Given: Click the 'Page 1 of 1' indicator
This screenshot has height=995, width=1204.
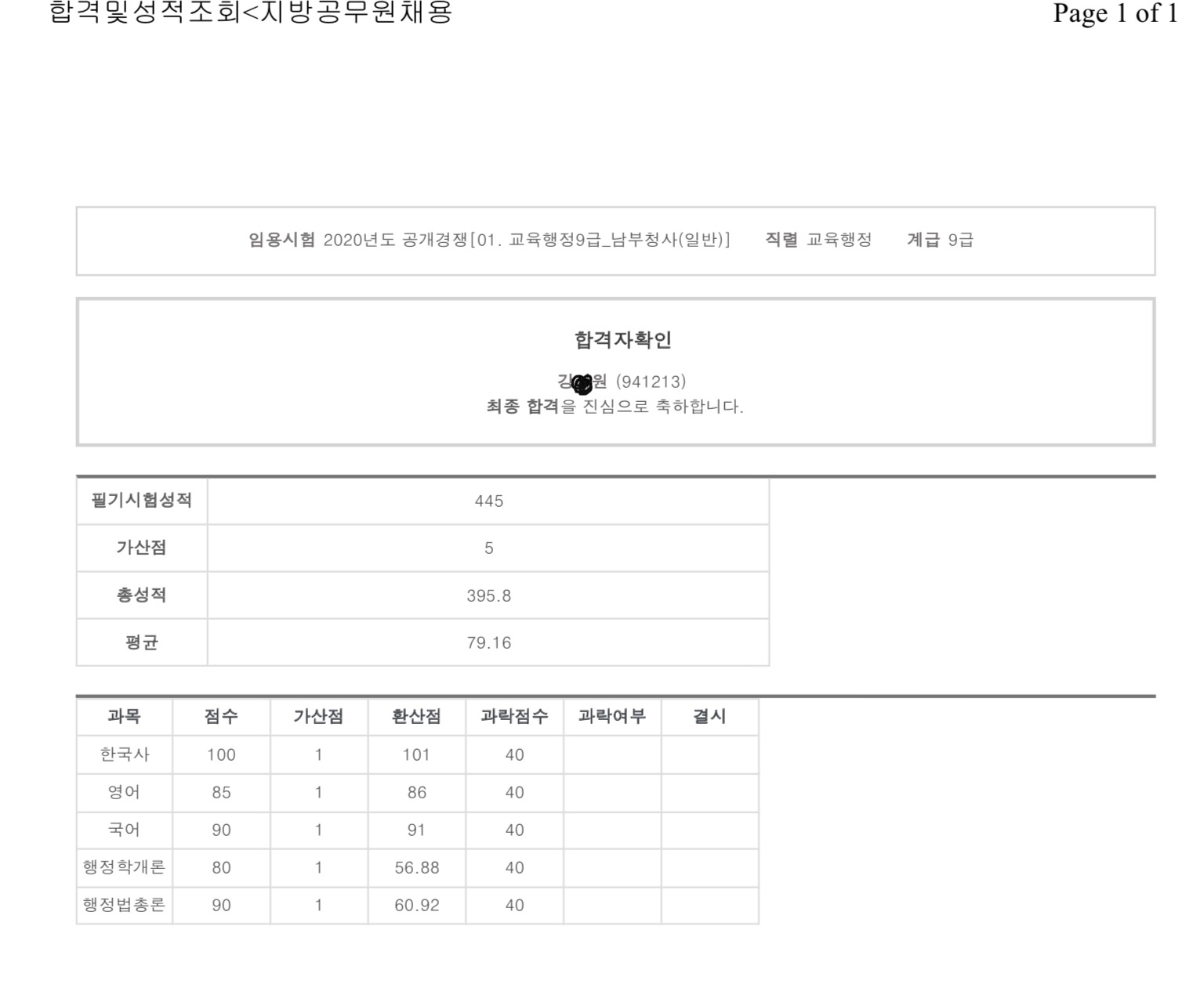Looking at the screenshot, I should [1115, 13].
